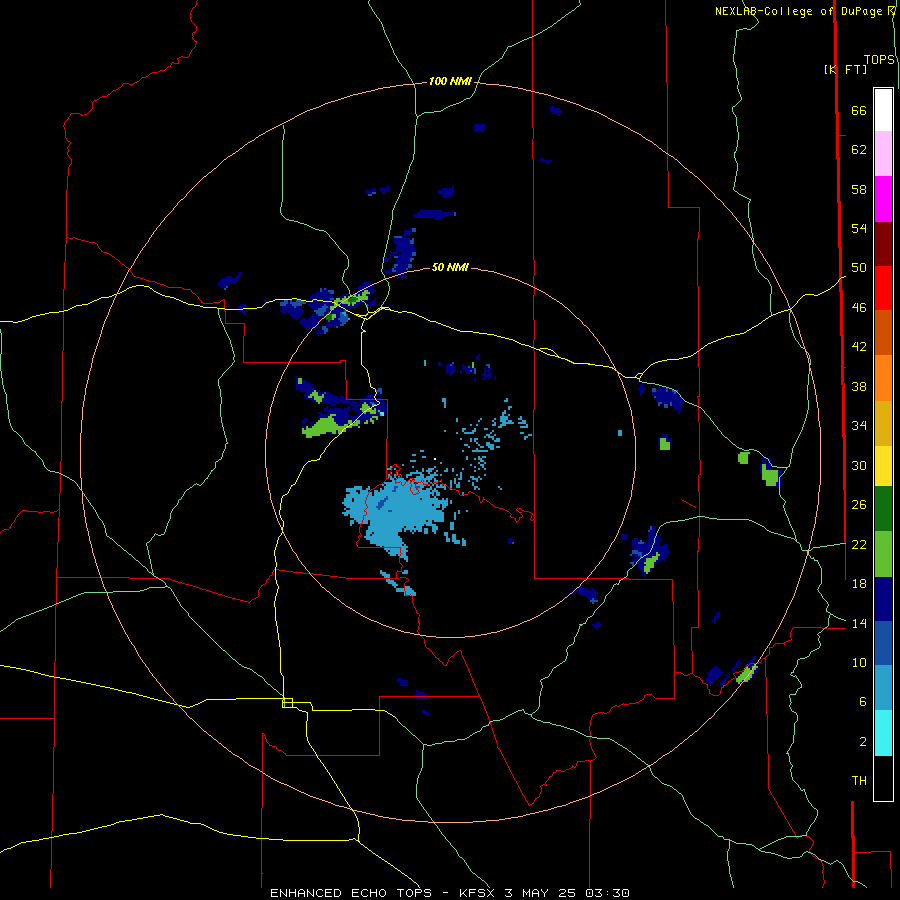Click the 10 legend value

point(859,662)
